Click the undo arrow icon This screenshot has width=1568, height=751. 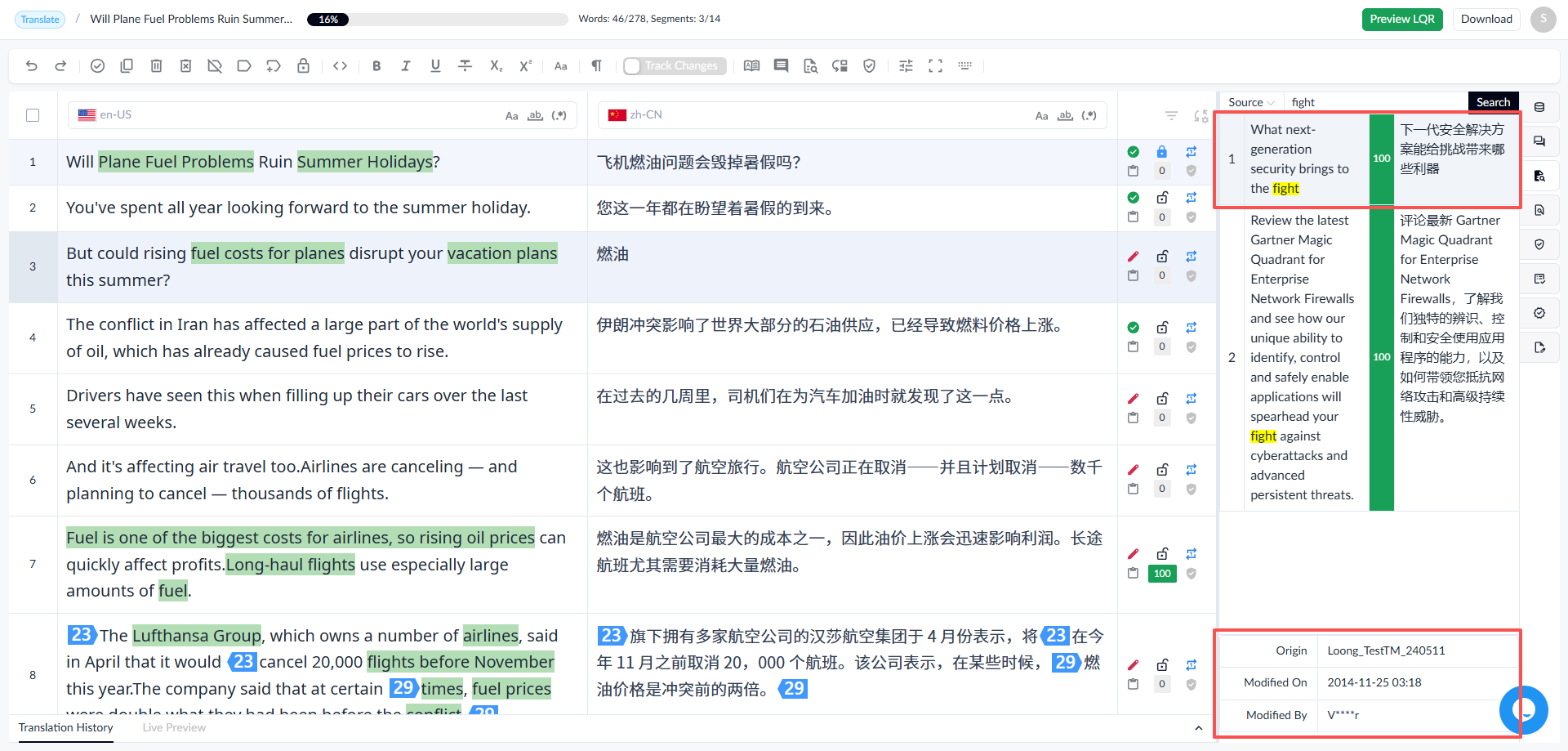(x=31, y=66)
